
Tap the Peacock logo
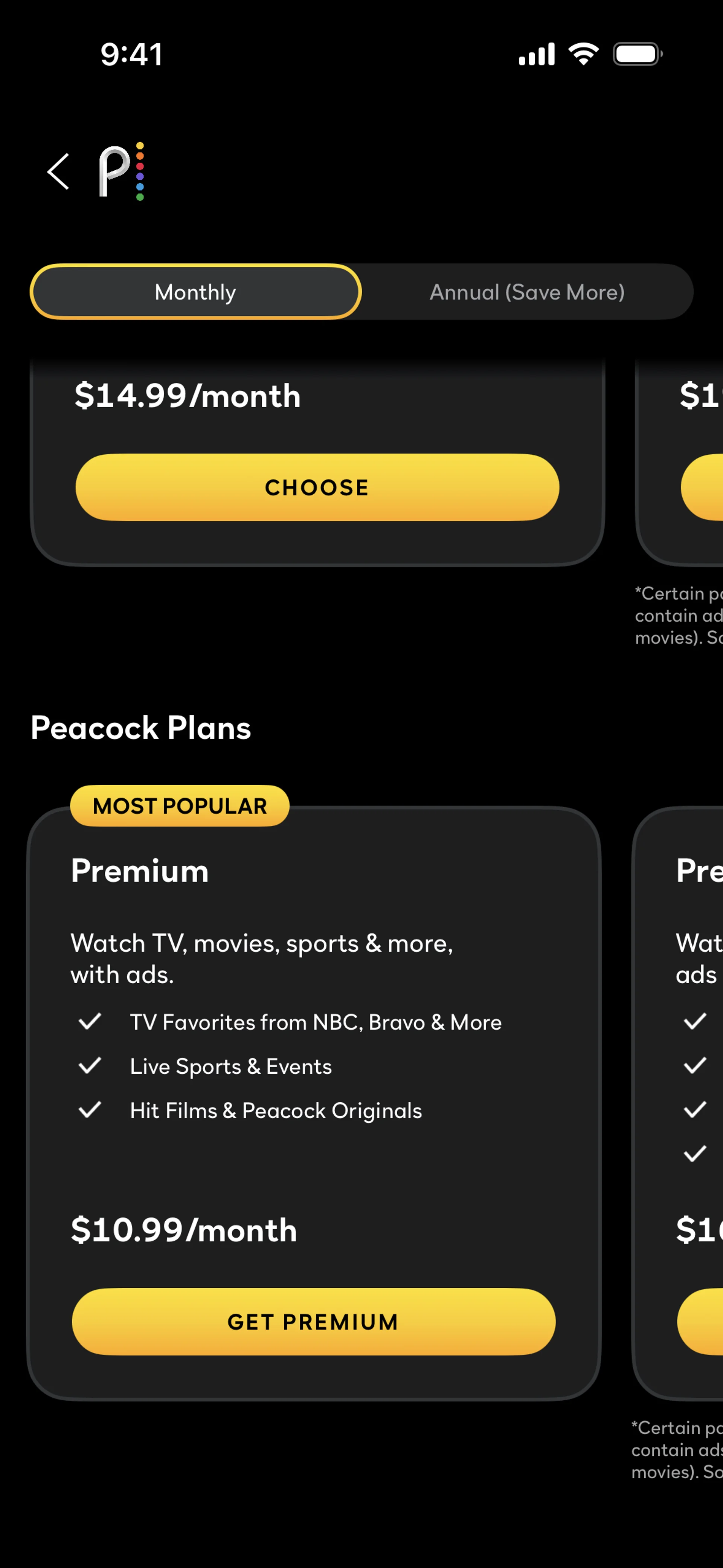(122, 172)
